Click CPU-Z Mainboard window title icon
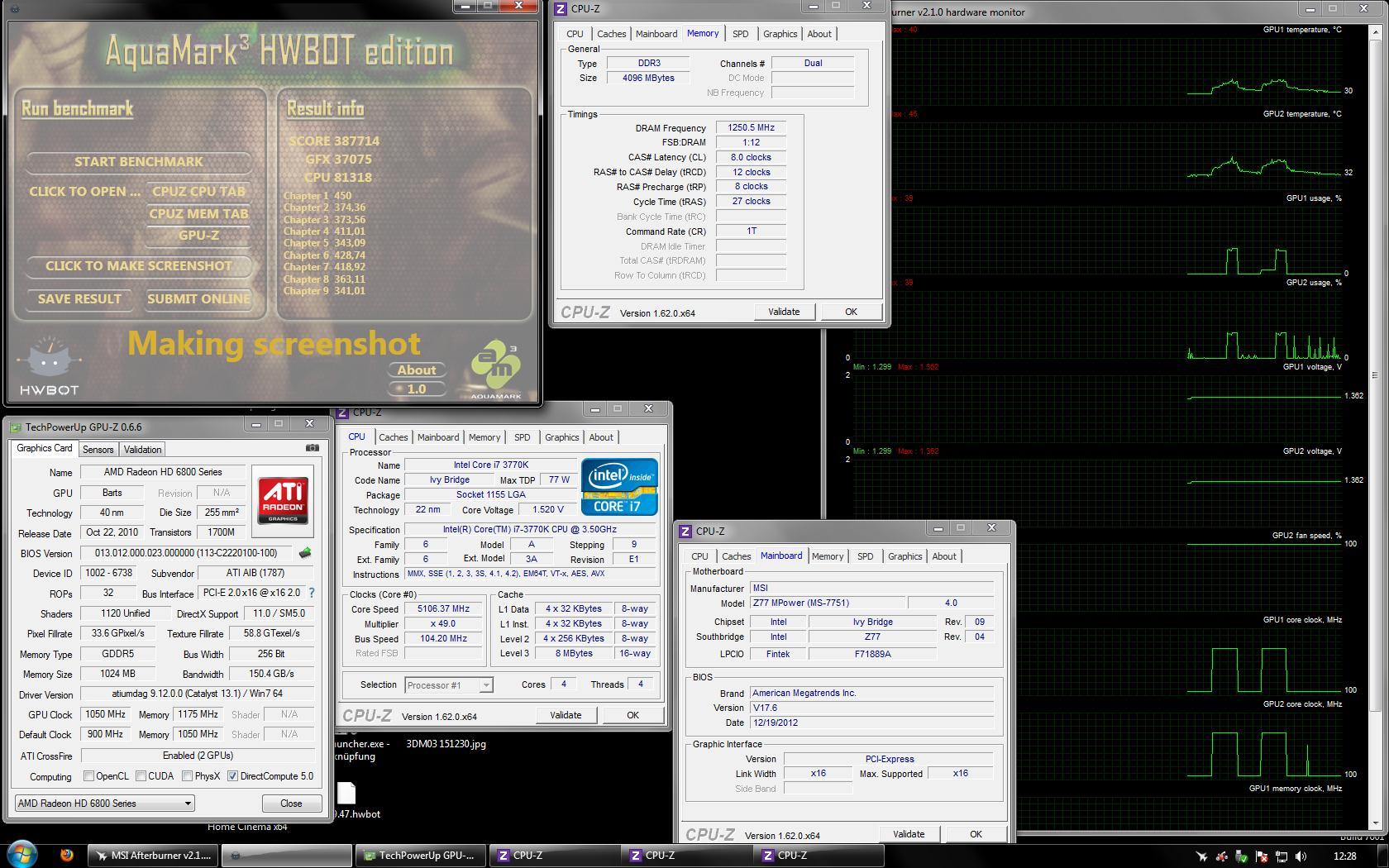The height and width of the screenshot is (868, 1389). click(x=686, y=532)
